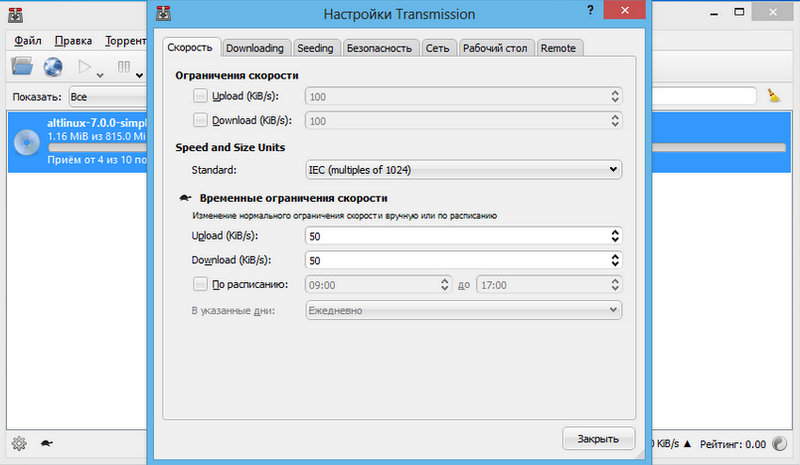Click the altlinux torrent disc icon

point(27,142)
